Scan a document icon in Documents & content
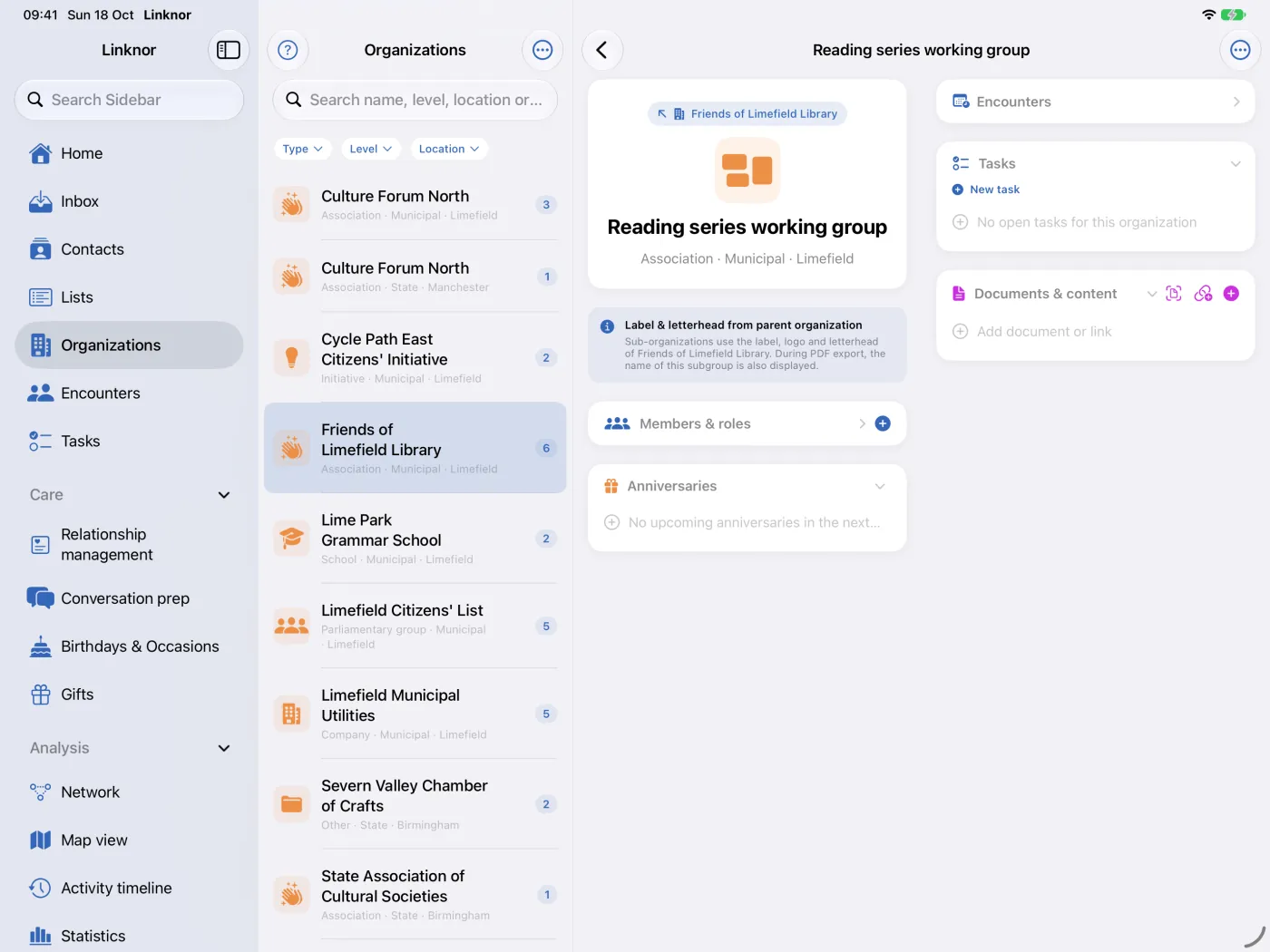Image resolution: width=1270 pixels, height=952 pixels. pyautogui.click(x=1174, y=294)
